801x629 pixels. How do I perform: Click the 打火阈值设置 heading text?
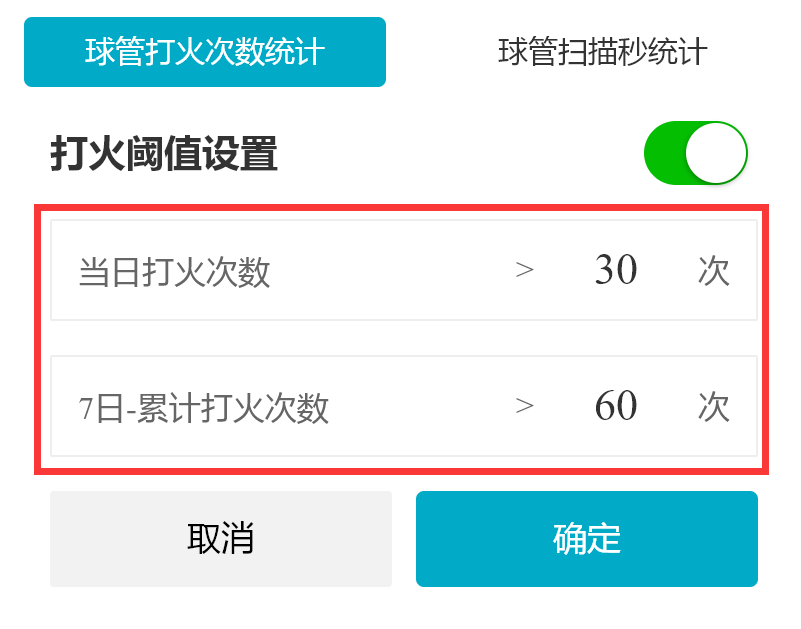point(163,154)
